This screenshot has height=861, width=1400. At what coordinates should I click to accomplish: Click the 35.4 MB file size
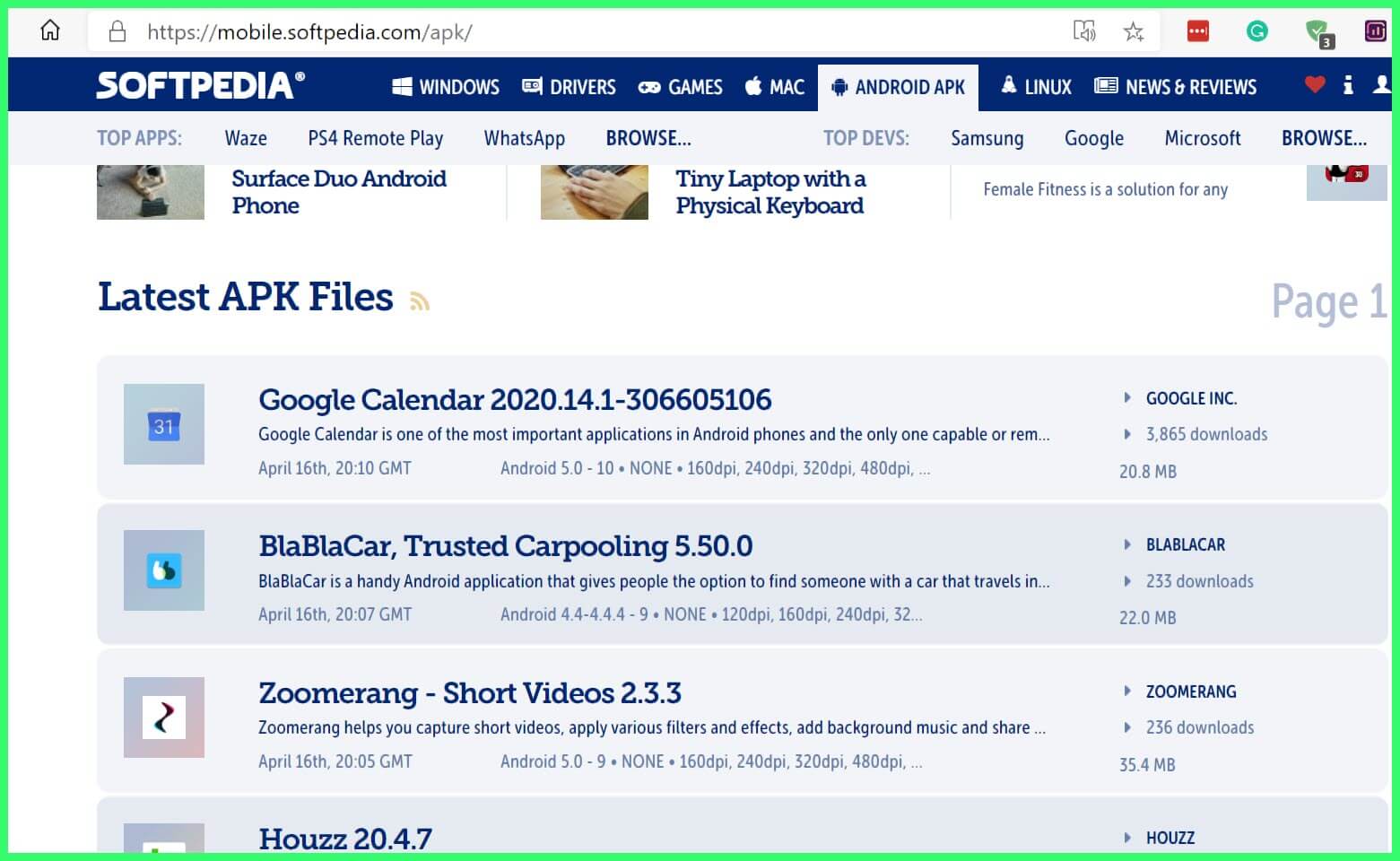pos(1147,765)
